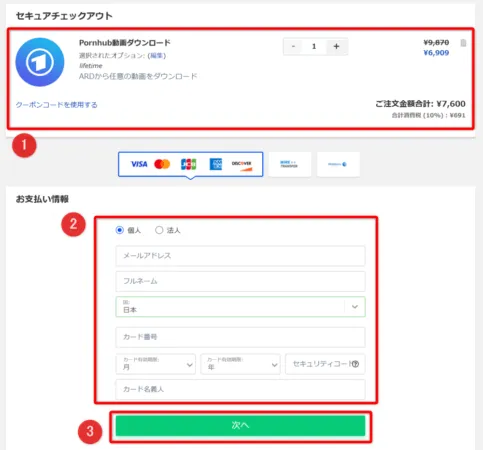Image resolution: width=483 pixels, height=450 pixels.
Task: Focus the カード番号 field
Action: click(240, 337)
